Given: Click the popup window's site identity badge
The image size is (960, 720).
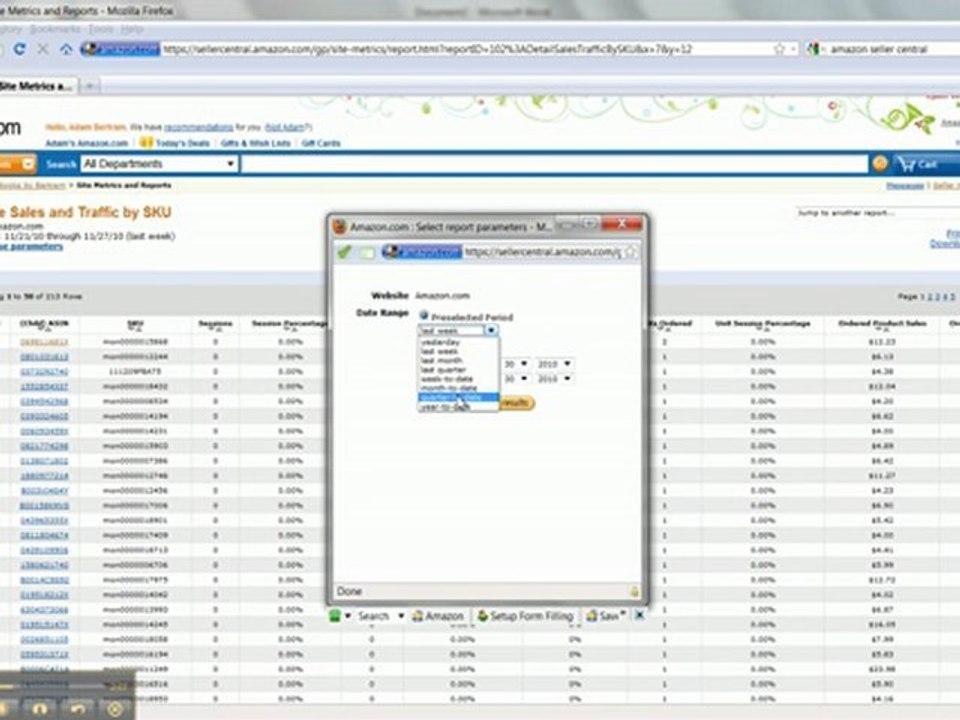Looking at the screenshot, I should click(422, 252).
